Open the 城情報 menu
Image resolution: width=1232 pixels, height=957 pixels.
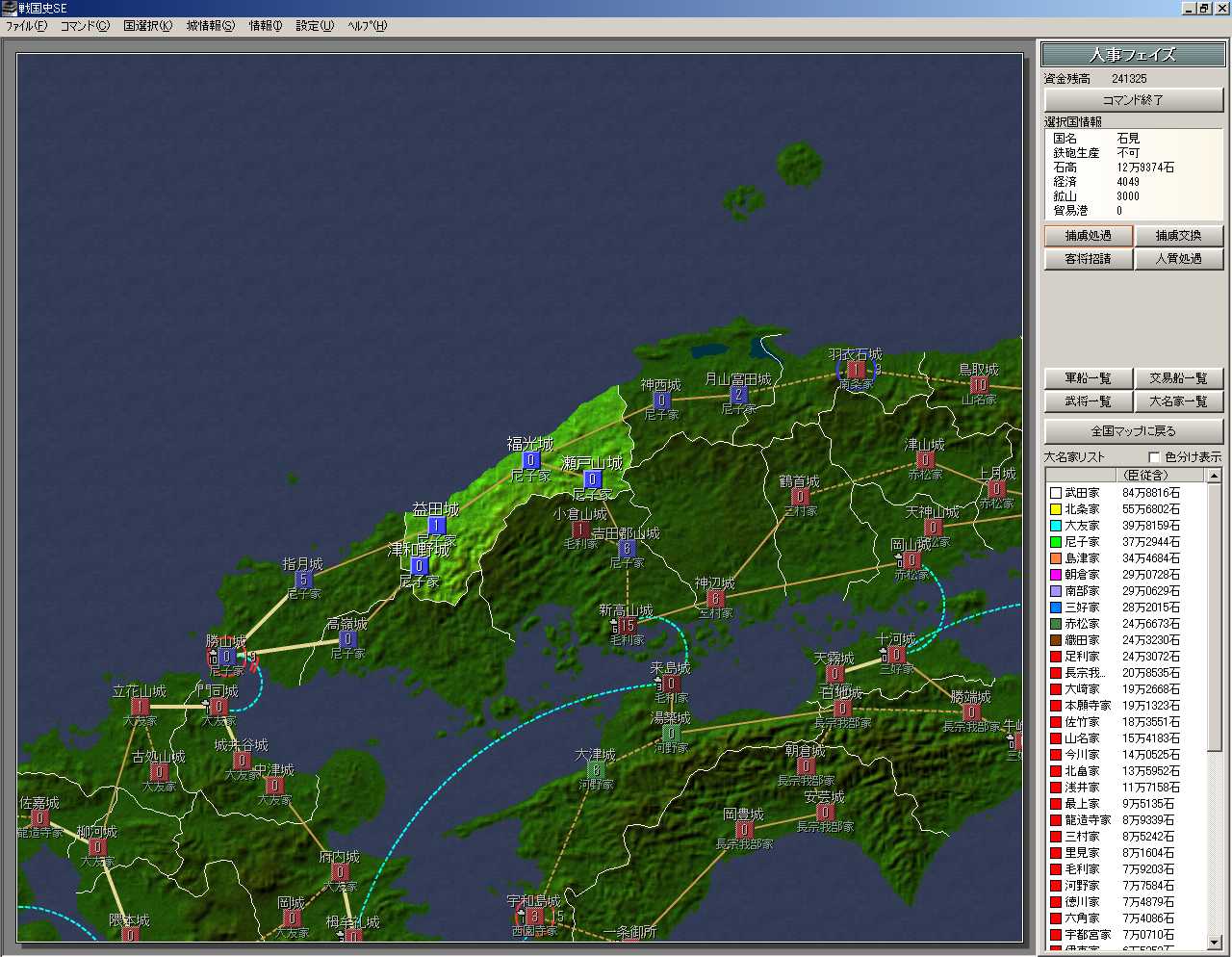point(211,26)
